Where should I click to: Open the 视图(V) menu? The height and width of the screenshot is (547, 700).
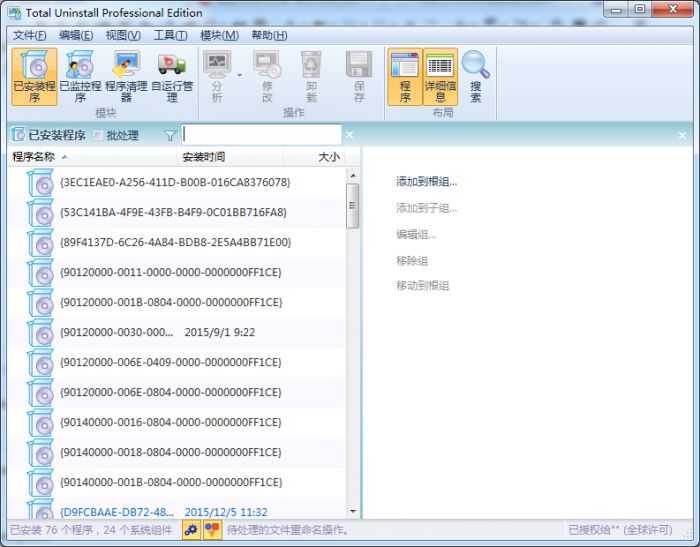click(123, 35)
